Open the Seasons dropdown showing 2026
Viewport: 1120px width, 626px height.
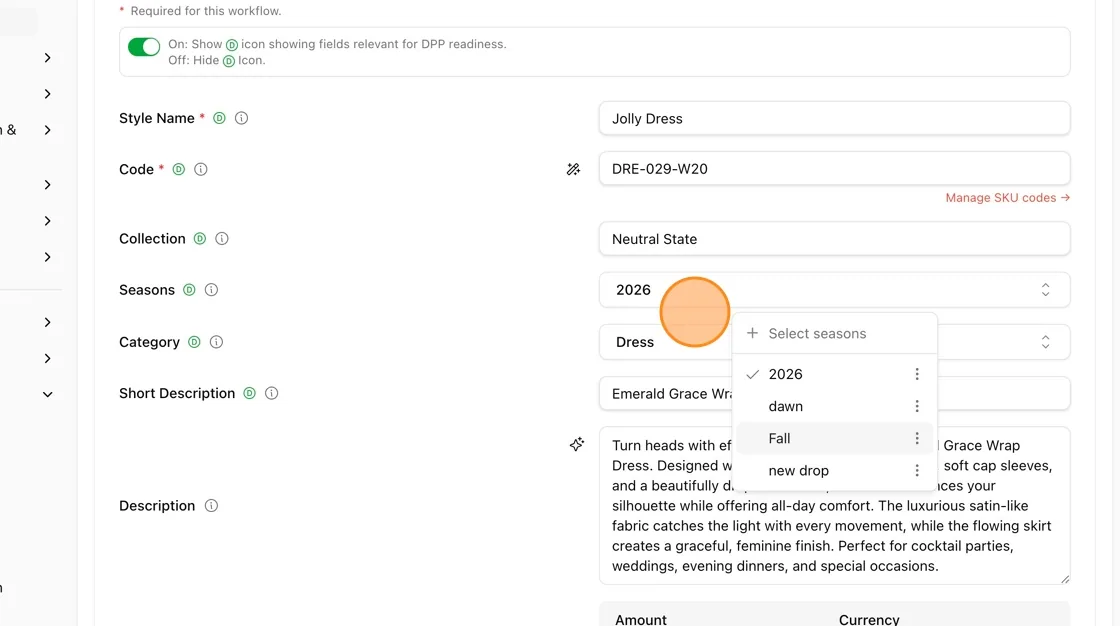[x=834, y=289]
